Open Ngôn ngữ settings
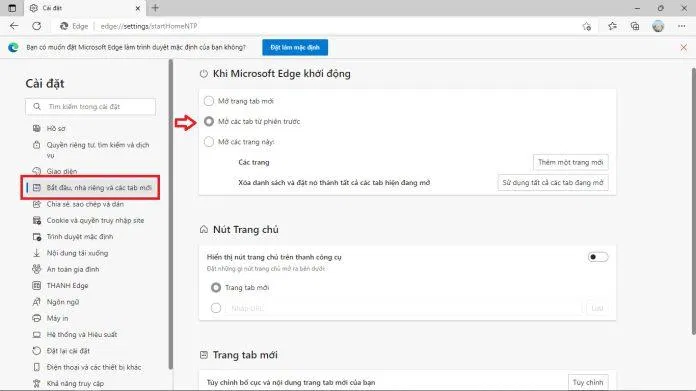The width and height of the screenshot is (696, 391). click(63, 302)
